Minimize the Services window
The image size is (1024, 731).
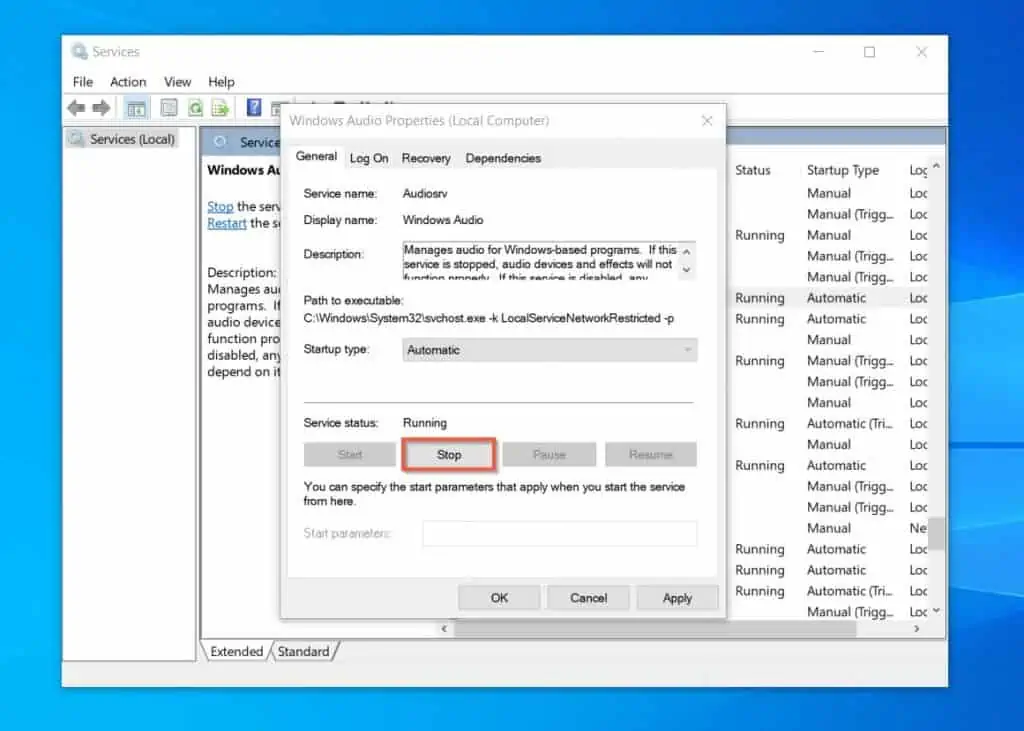point(818,52)
